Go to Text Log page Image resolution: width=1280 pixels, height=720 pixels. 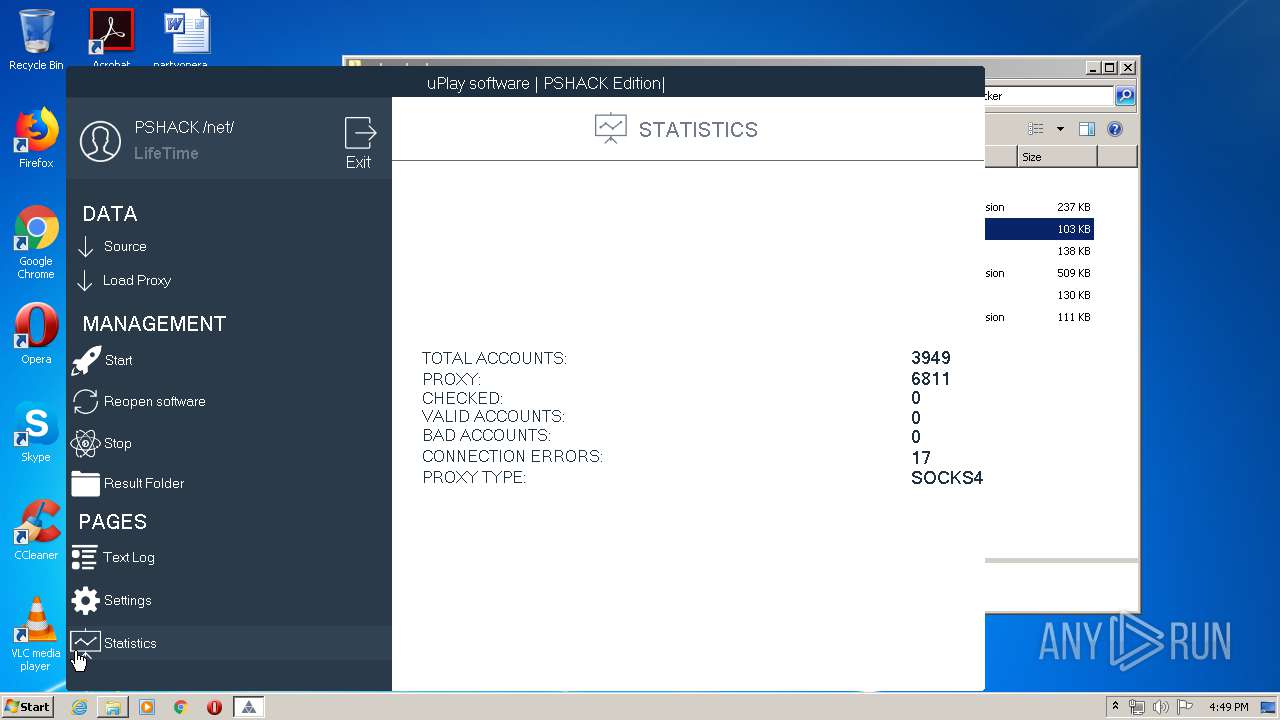point(129,557)
